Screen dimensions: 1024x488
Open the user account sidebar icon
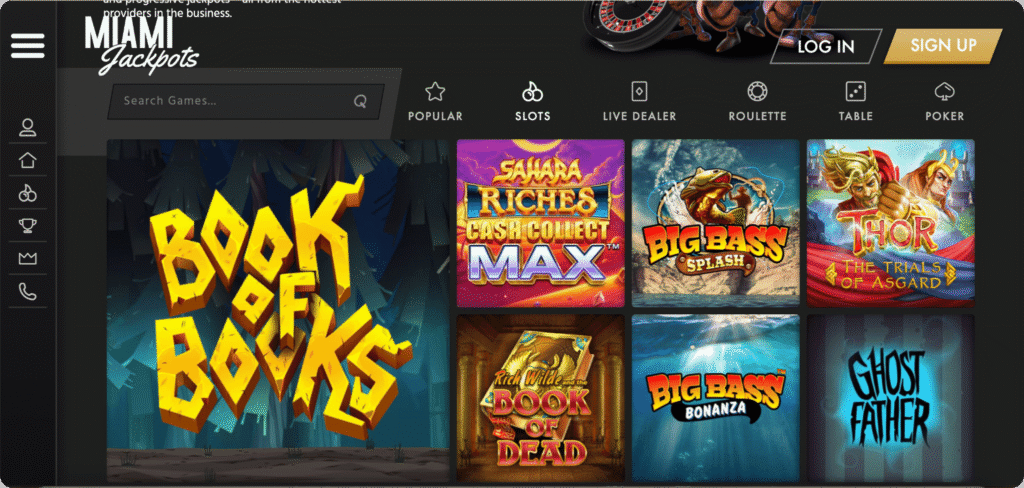(27, 127)
